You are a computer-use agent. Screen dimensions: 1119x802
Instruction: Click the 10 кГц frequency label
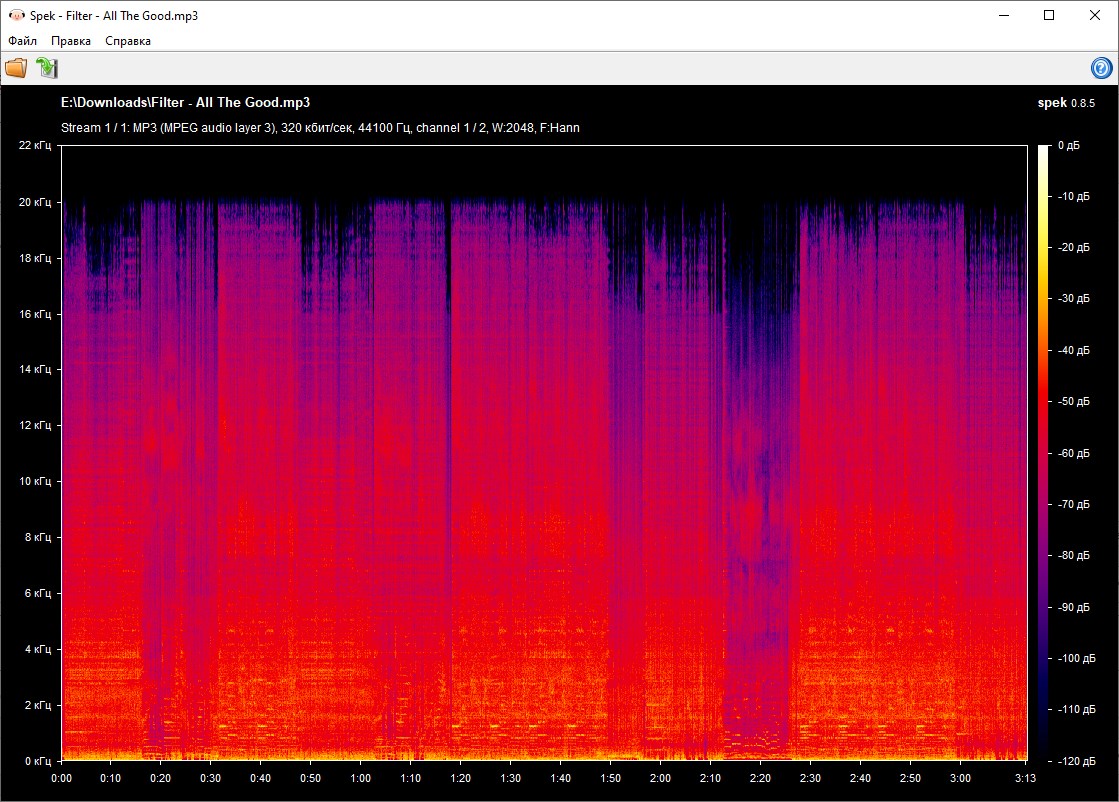pos(38,481)
